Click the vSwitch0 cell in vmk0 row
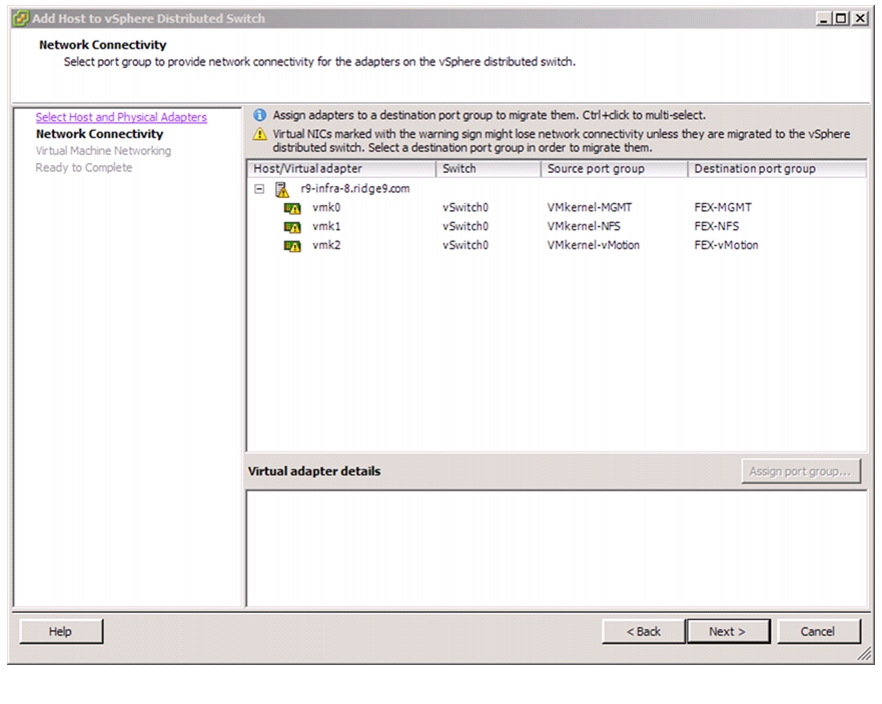Viewport: 882px width, 704px height. click(x=465, y=207)
